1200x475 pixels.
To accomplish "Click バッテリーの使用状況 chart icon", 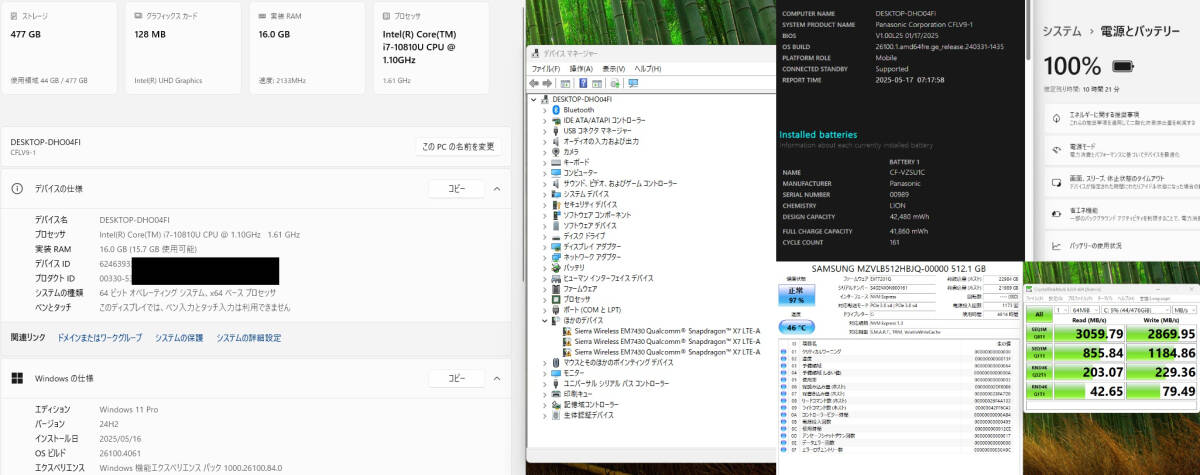I will [1058, 245].
